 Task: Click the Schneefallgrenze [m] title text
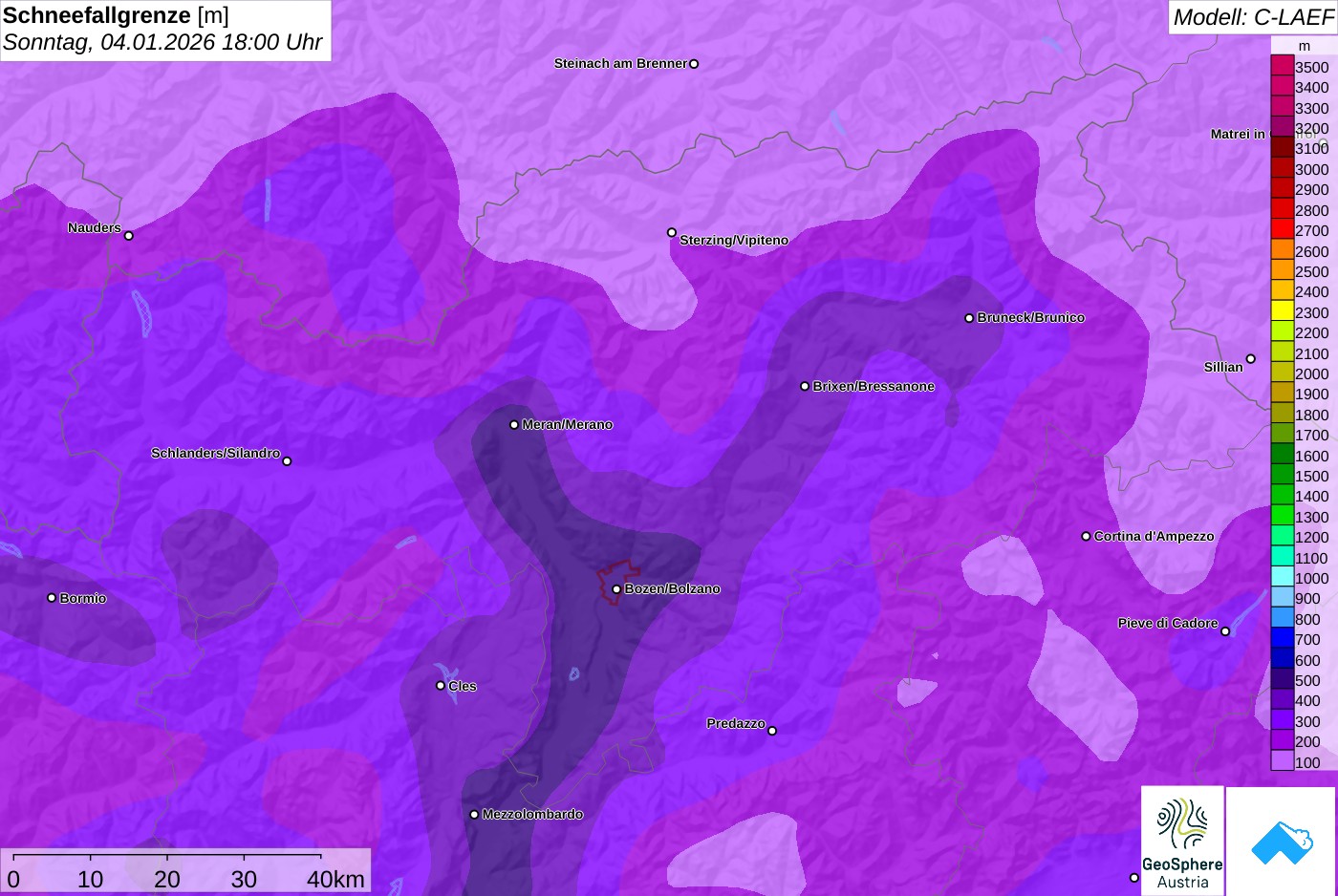pyautogui.click(x=116, y=16)
